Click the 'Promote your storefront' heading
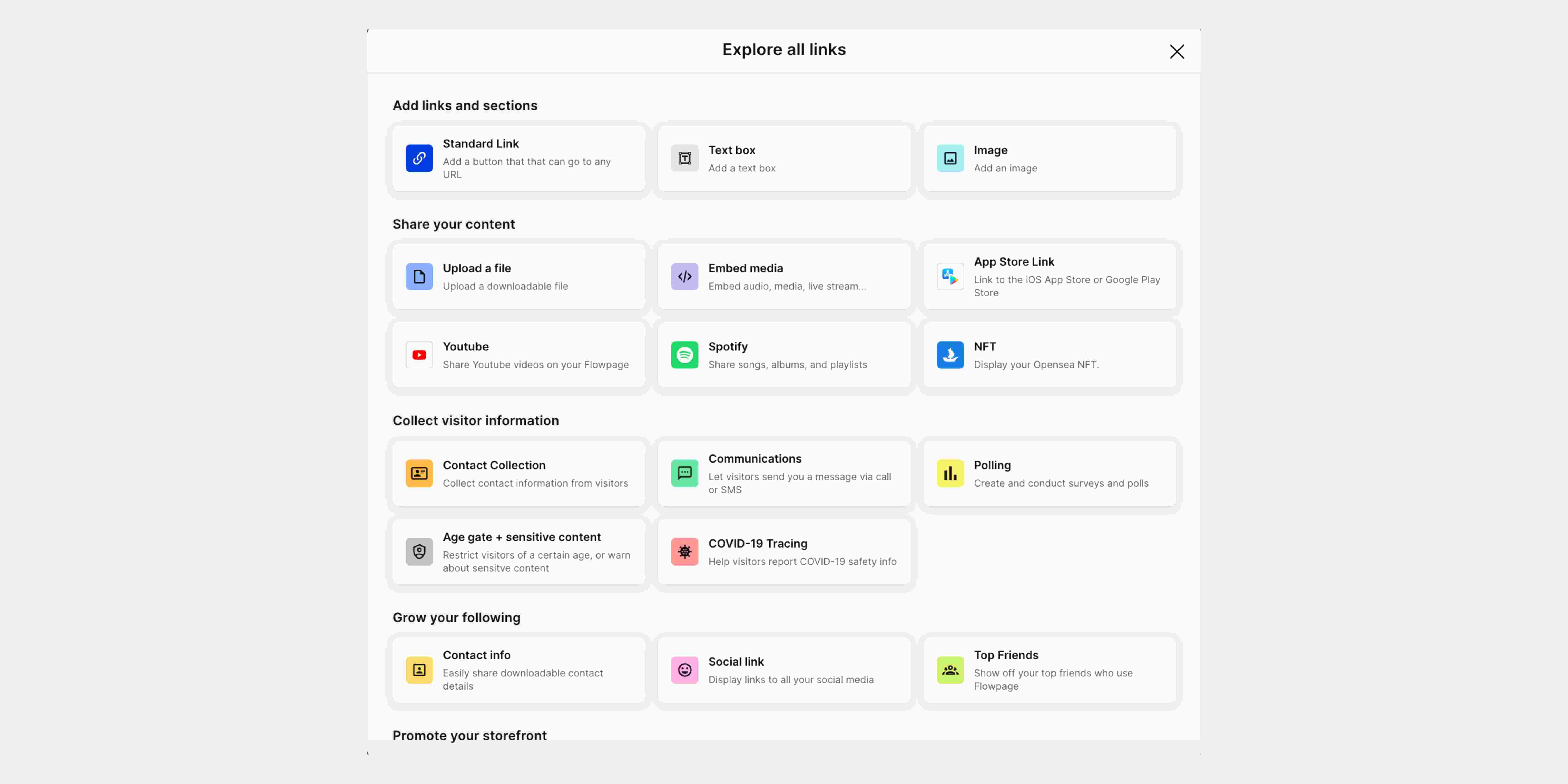1568x784 pixels. (x=469, y=736)
